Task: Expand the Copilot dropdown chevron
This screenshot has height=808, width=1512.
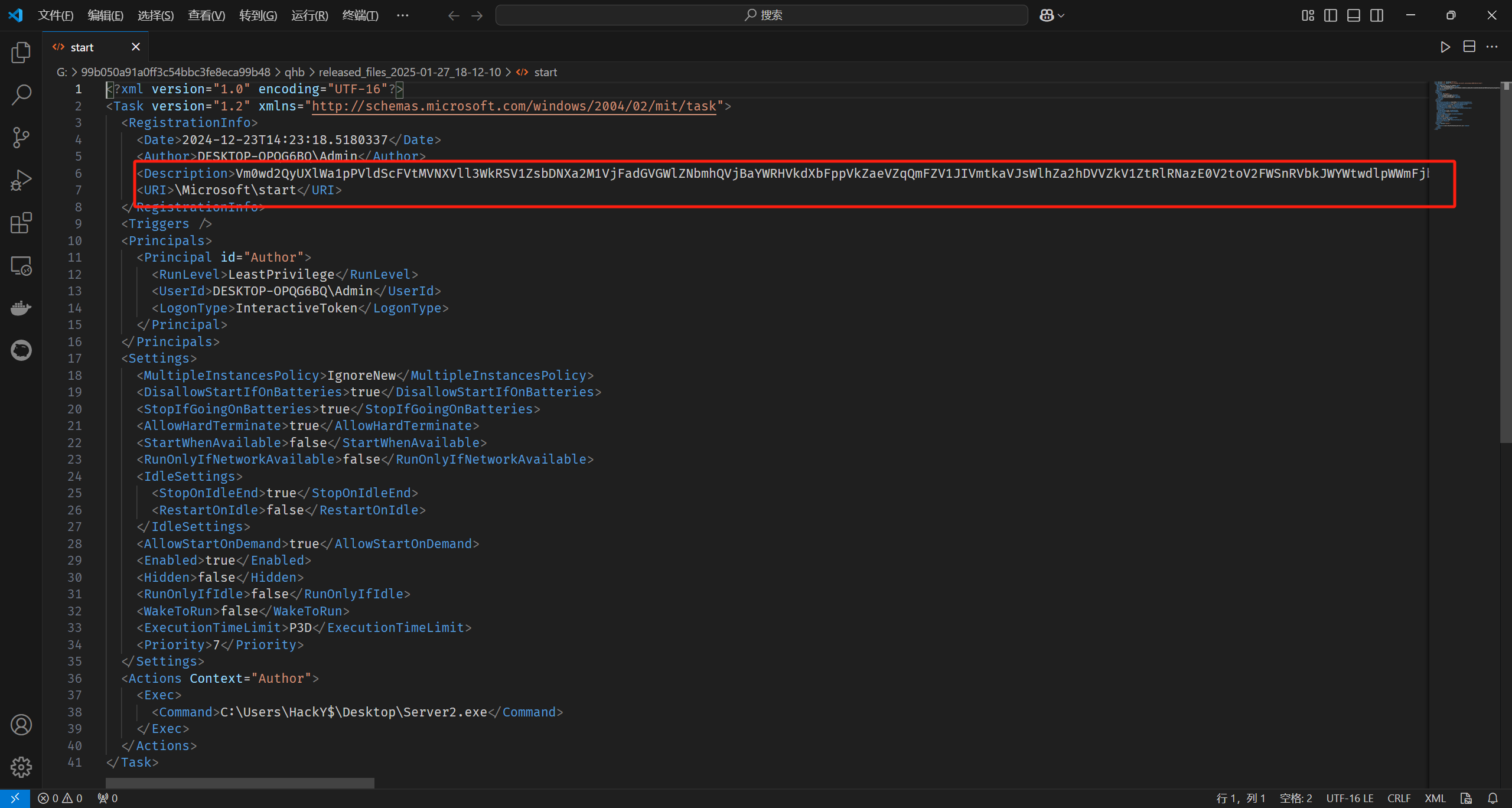Action: [1061, 16]
